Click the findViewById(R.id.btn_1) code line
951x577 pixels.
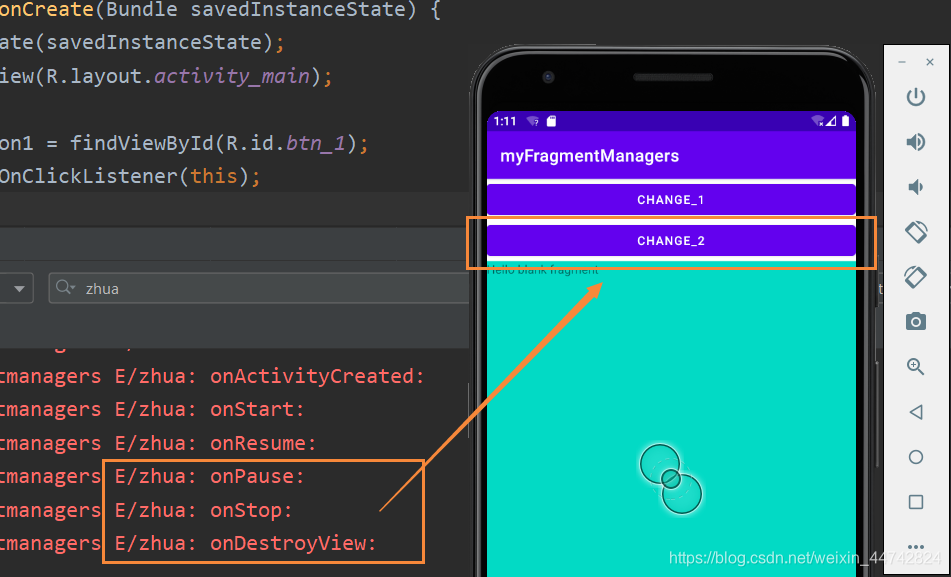tap(184, 144)
